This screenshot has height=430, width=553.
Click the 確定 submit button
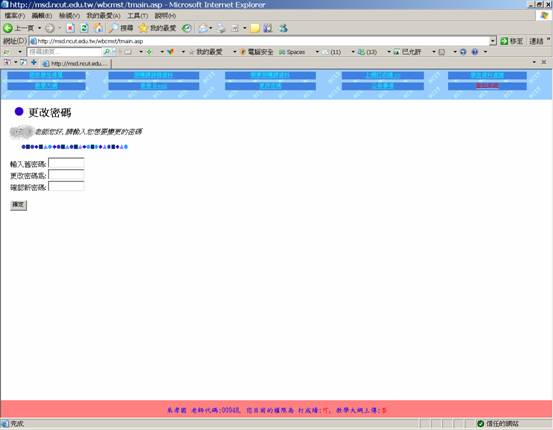pyautogui.click(x=18, y=205)
